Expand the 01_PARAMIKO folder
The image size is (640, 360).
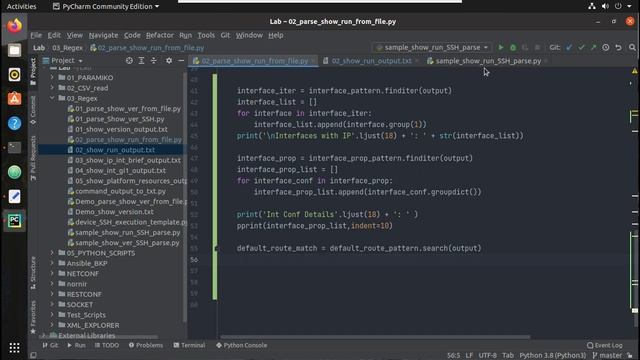(x=52, y=77)
